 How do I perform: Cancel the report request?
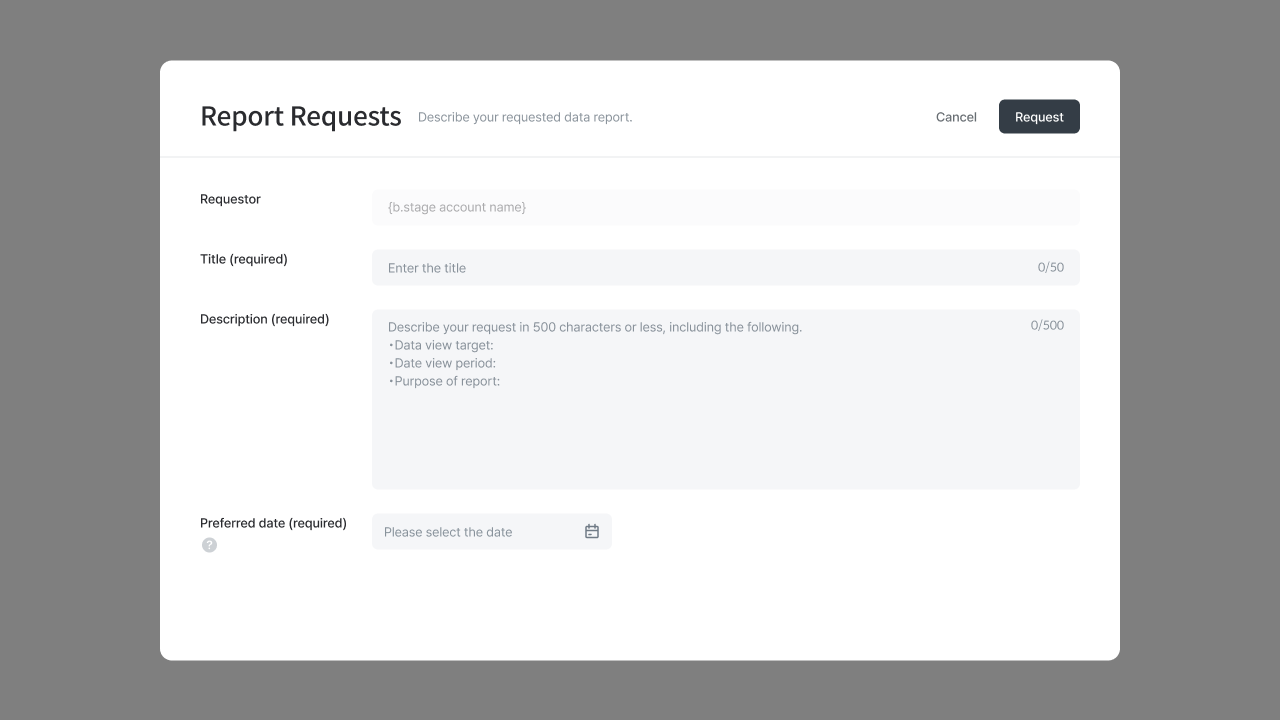pyautogui.click(x=956, y=117)
